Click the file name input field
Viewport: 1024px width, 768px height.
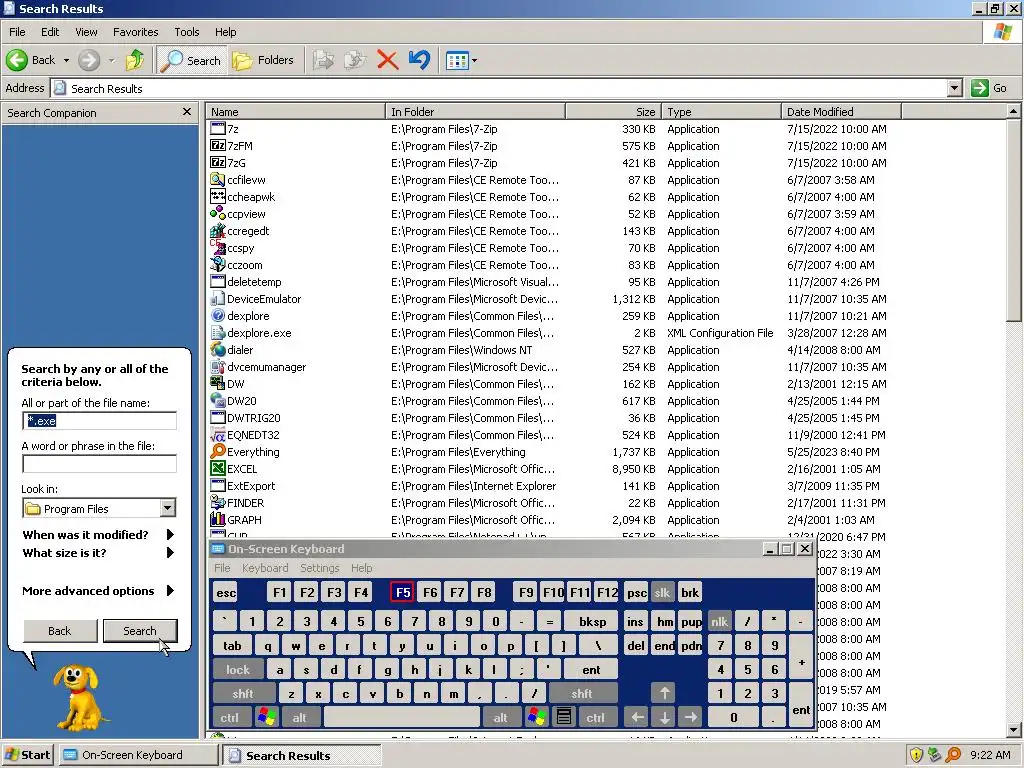tap(99, 421)
